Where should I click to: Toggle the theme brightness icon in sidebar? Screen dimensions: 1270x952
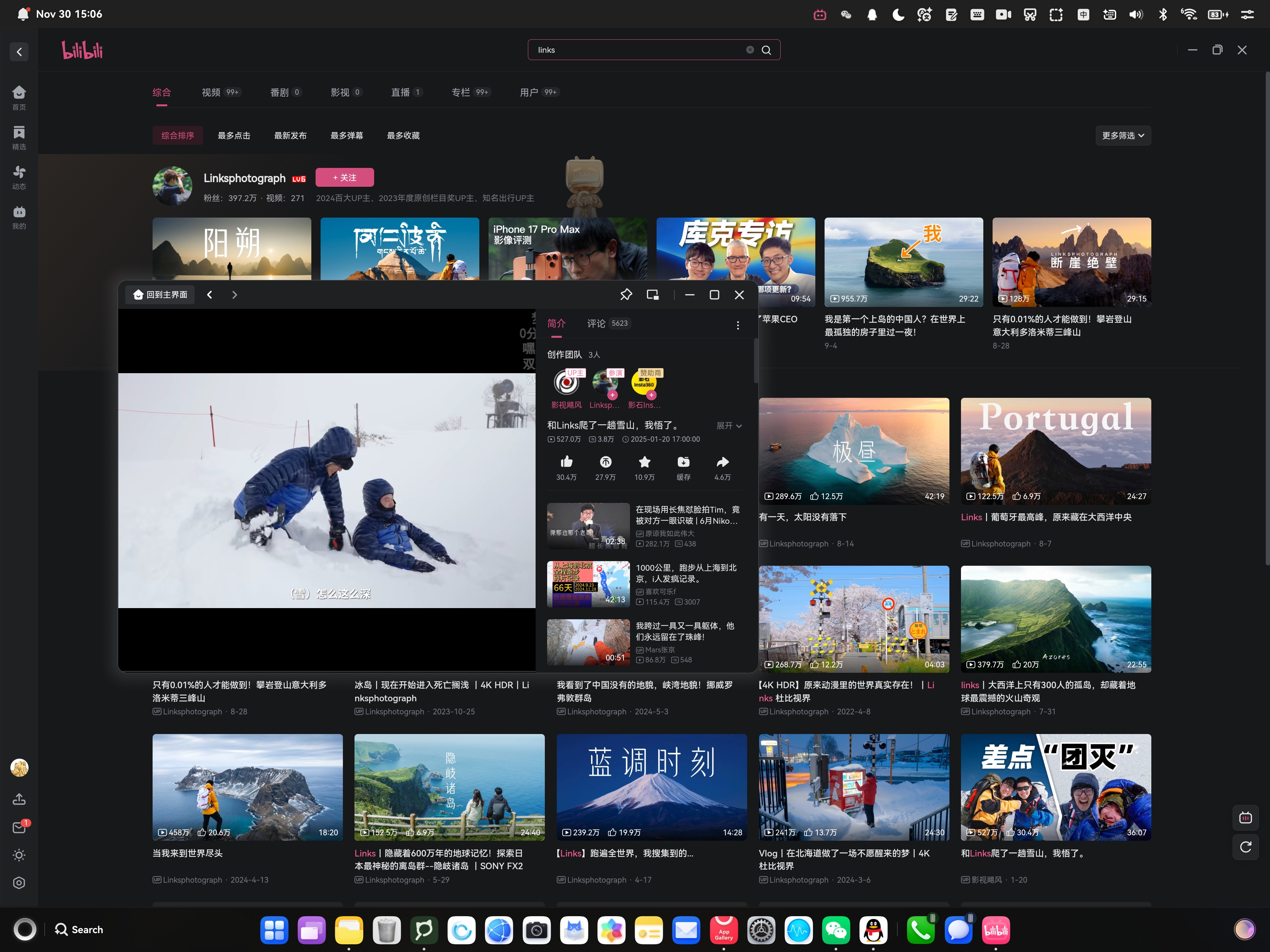[x=19, y=855]
